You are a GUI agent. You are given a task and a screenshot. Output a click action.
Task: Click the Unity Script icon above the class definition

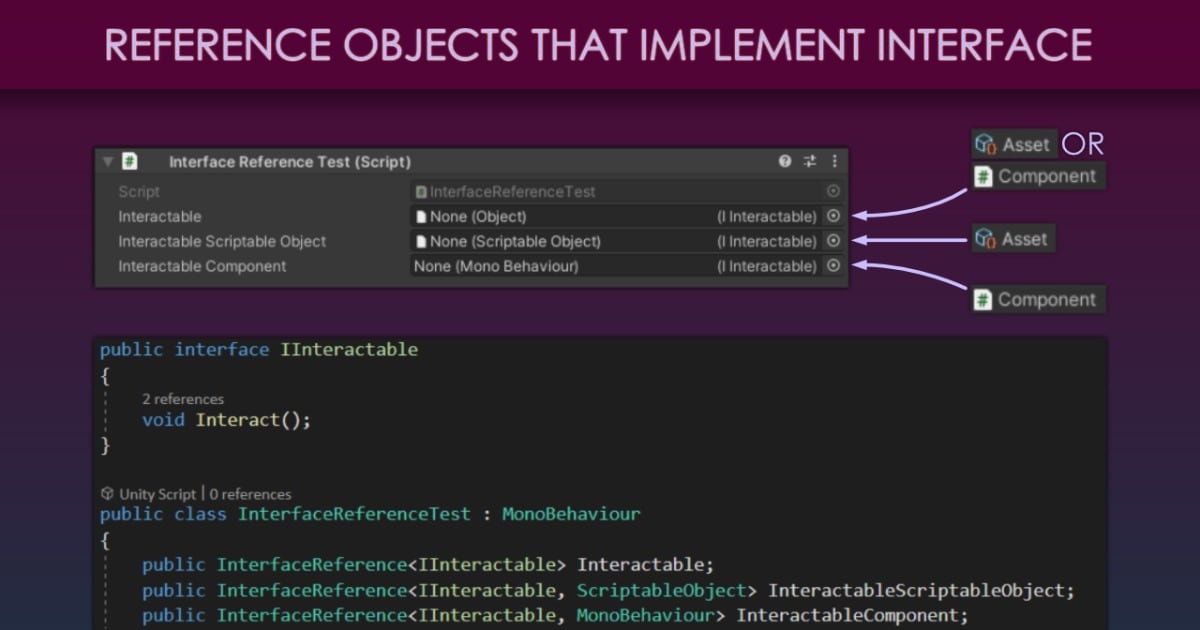coord(106,493)
